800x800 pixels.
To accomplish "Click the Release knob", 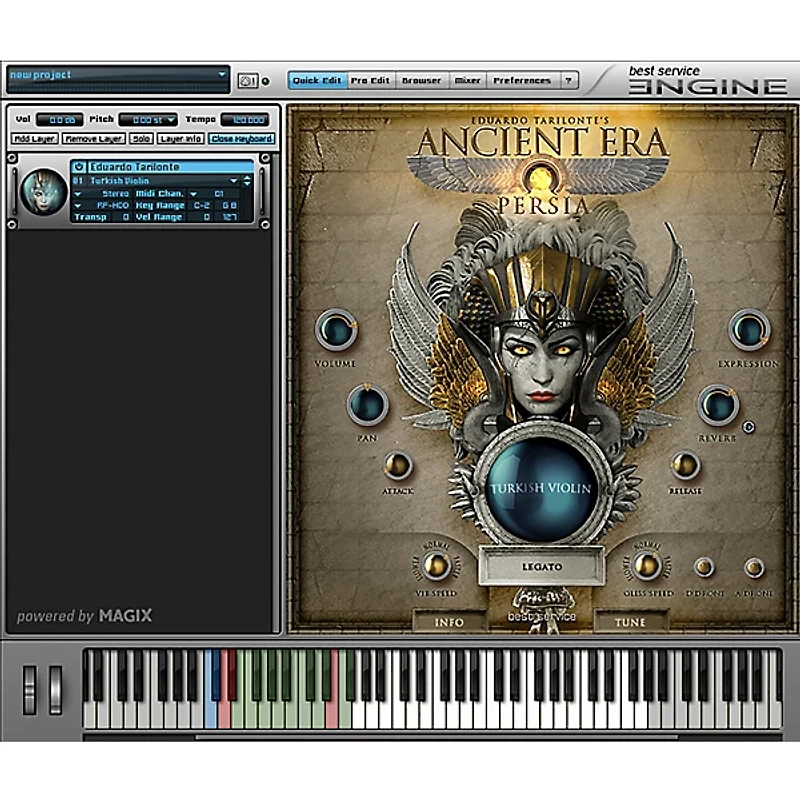I will point(685,465).
